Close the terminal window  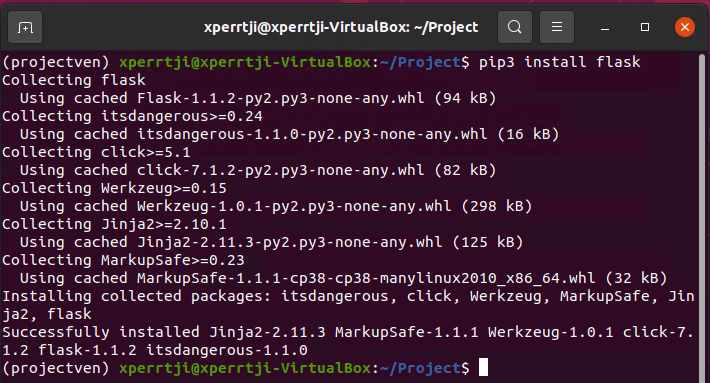coord(685,27)
